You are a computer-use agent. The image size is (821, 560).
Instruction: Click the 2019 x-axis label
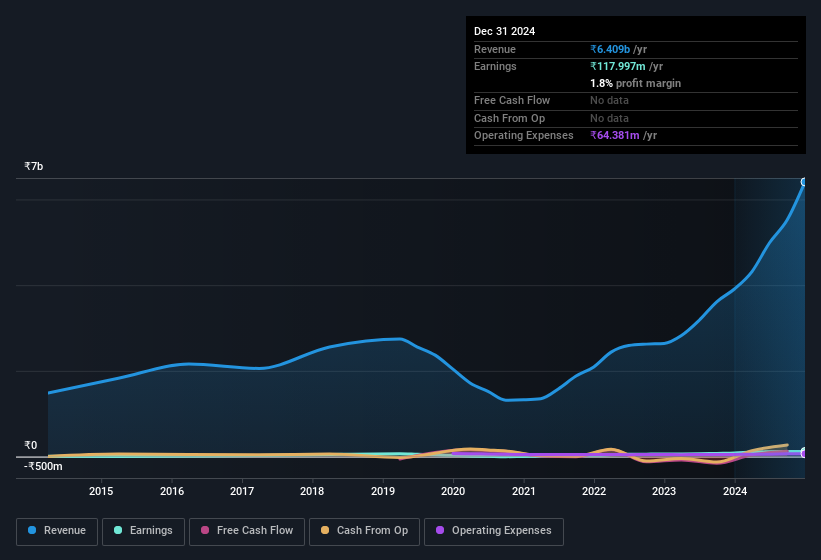(x=383, y=491)
